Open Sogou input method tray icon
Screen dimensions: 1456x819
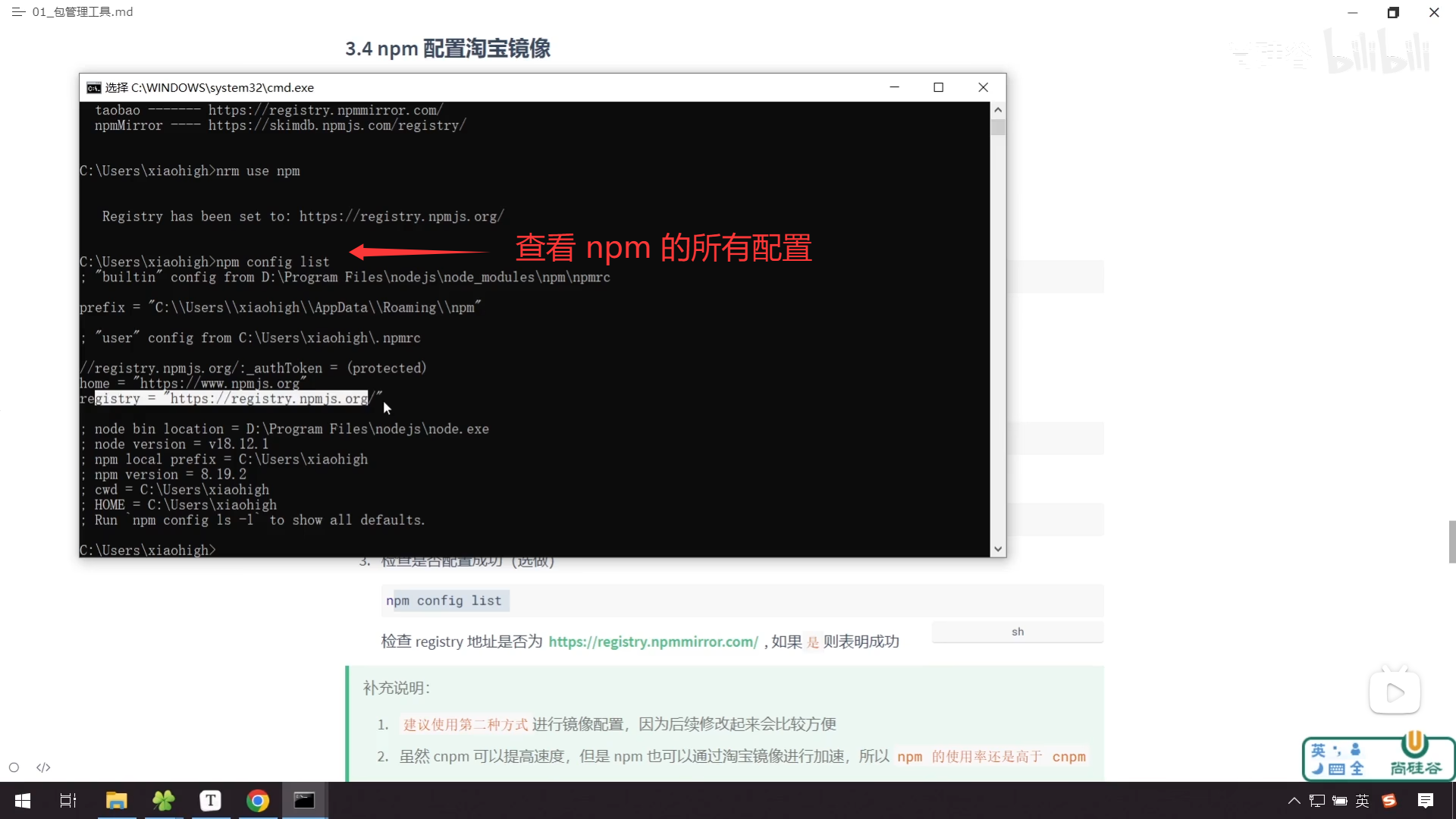[x=1389, y=801]
